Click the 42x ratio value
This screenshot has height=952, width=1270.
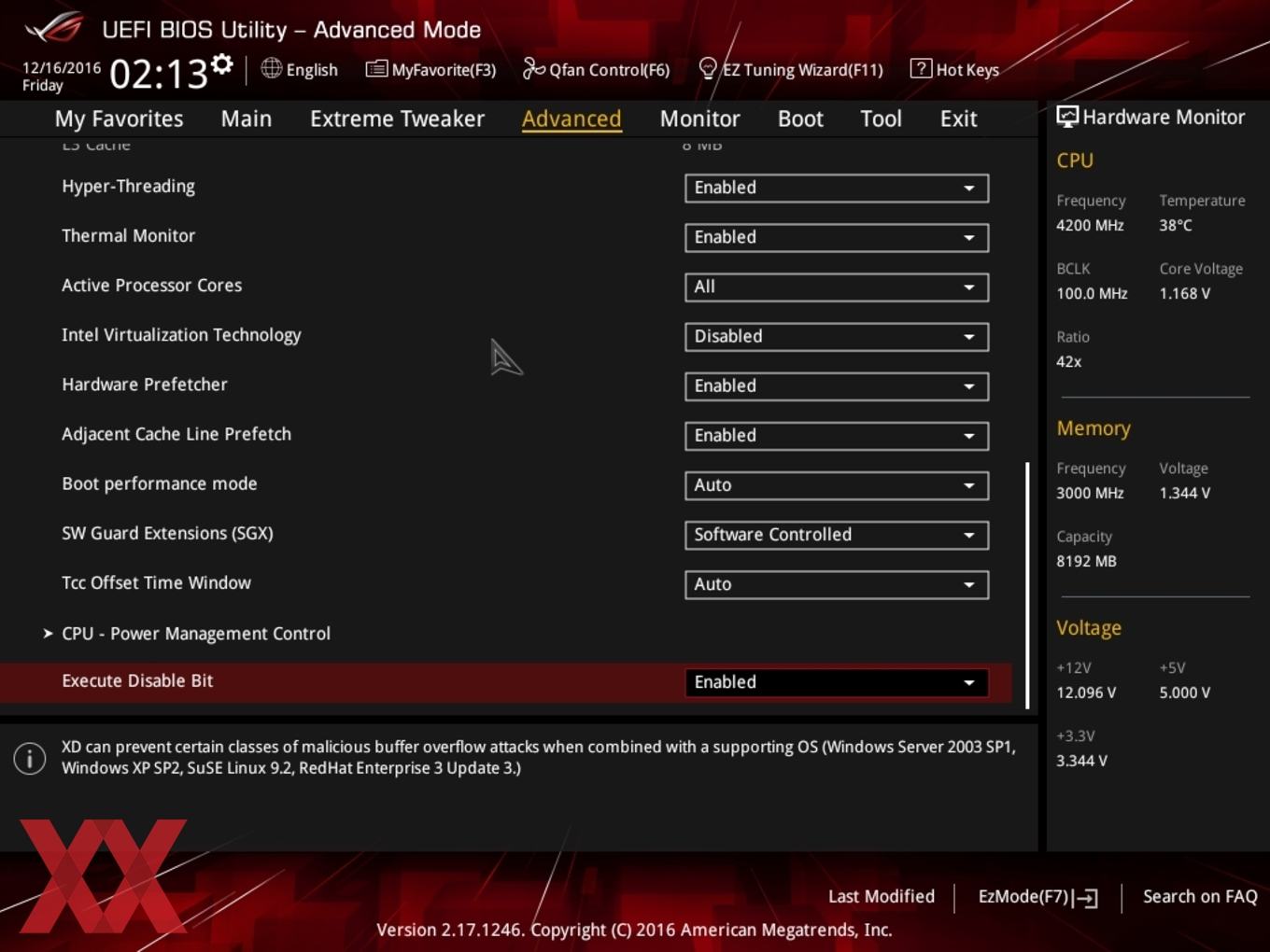click(1069, 361)
